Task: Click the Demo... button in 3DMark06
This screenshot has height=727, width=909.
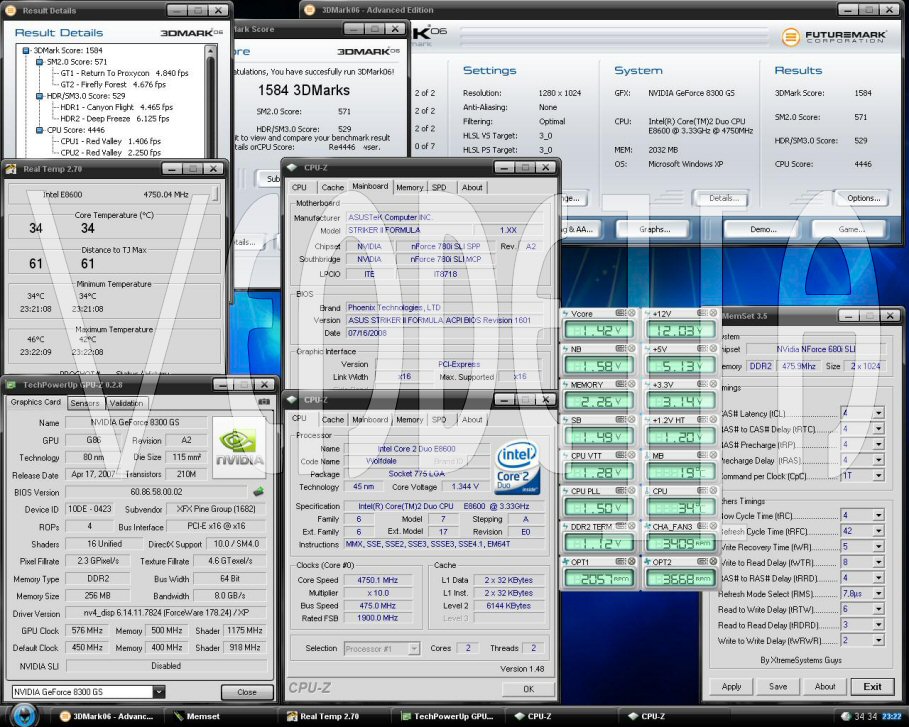Action: [763, 229]
